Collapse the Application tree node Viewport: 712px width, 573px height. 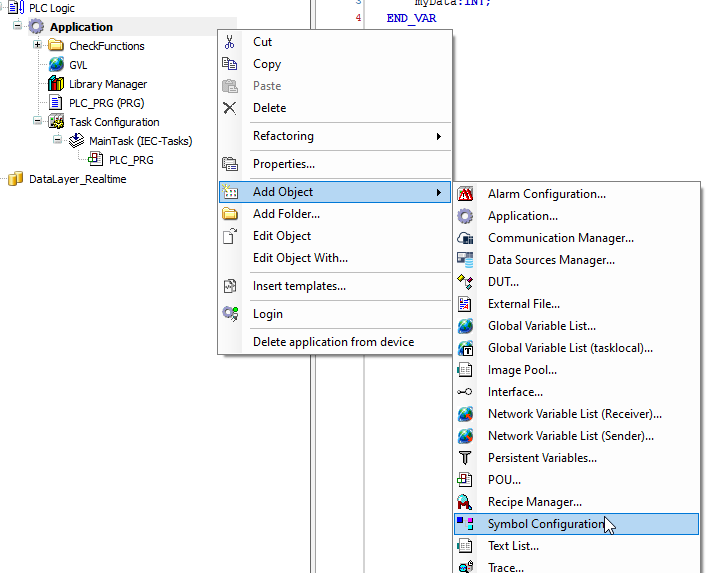(x=17, y=25)
